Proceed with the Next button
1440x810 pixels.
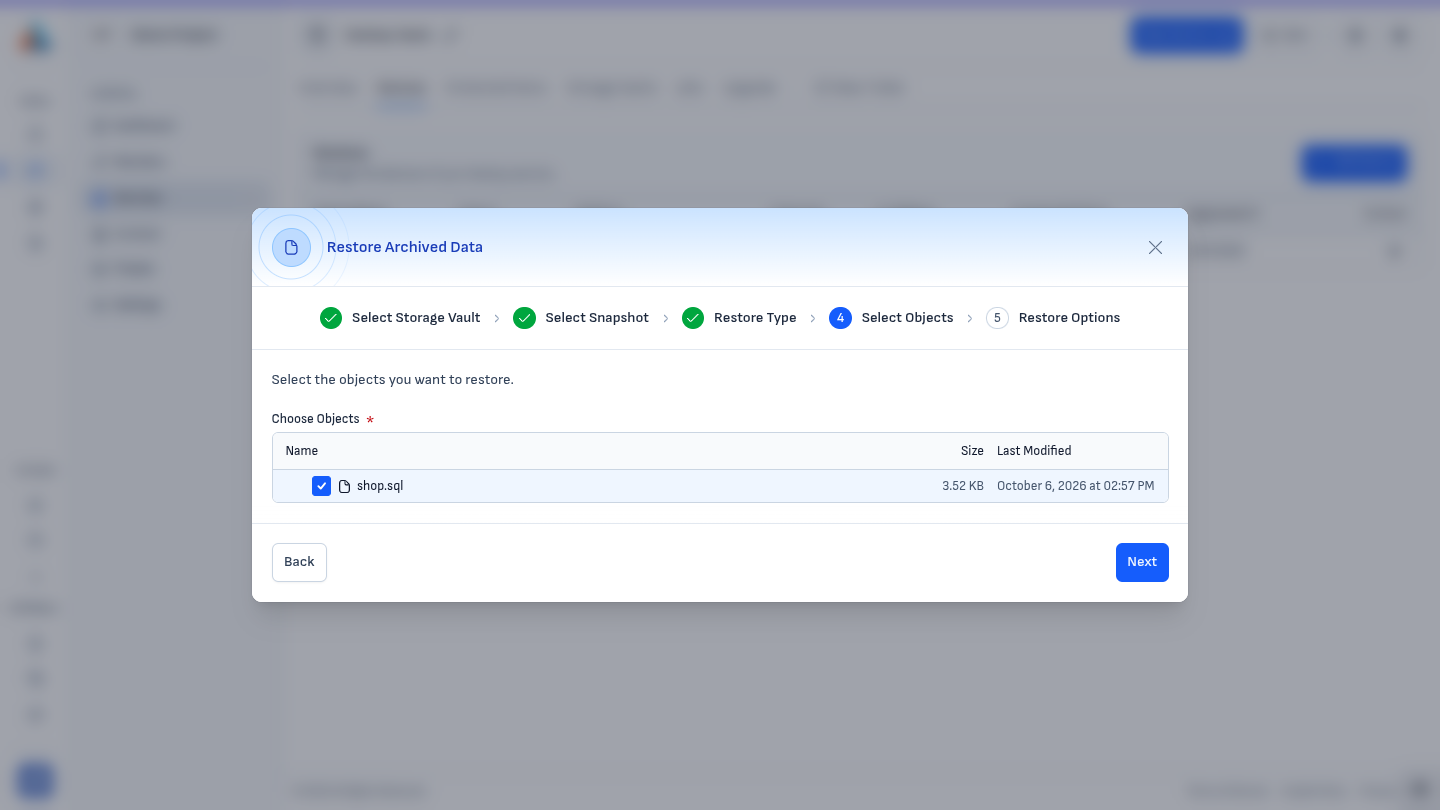click(1142, 562)
